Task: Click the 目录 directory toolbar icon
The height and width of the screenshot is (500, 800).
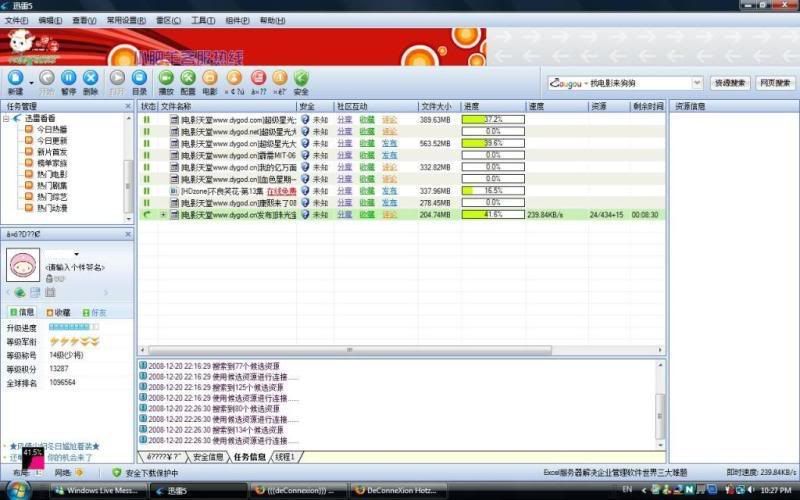Action: pos(139,78)
